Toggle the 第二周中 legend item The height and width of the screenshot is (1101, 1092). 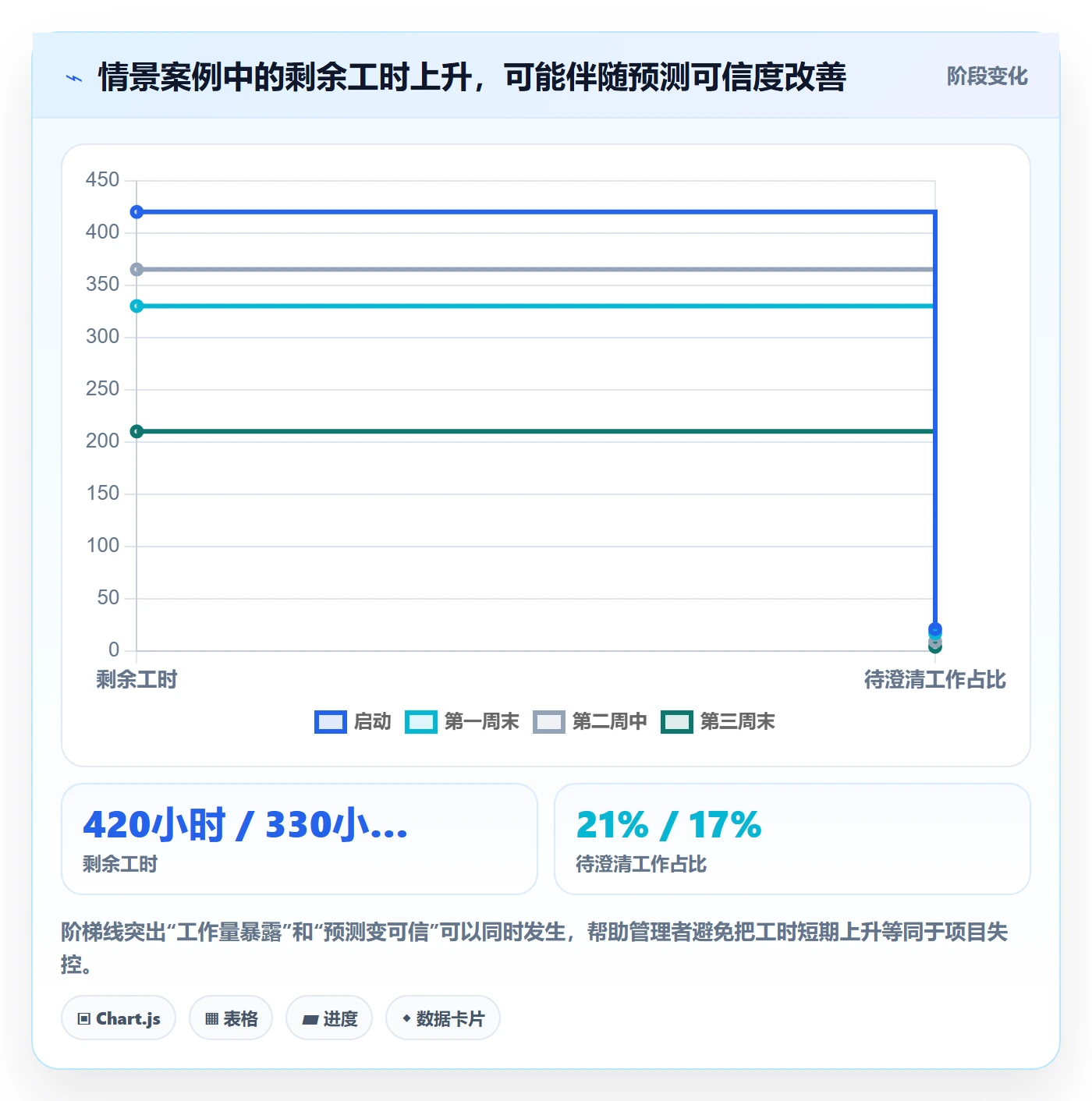(590, 722)
